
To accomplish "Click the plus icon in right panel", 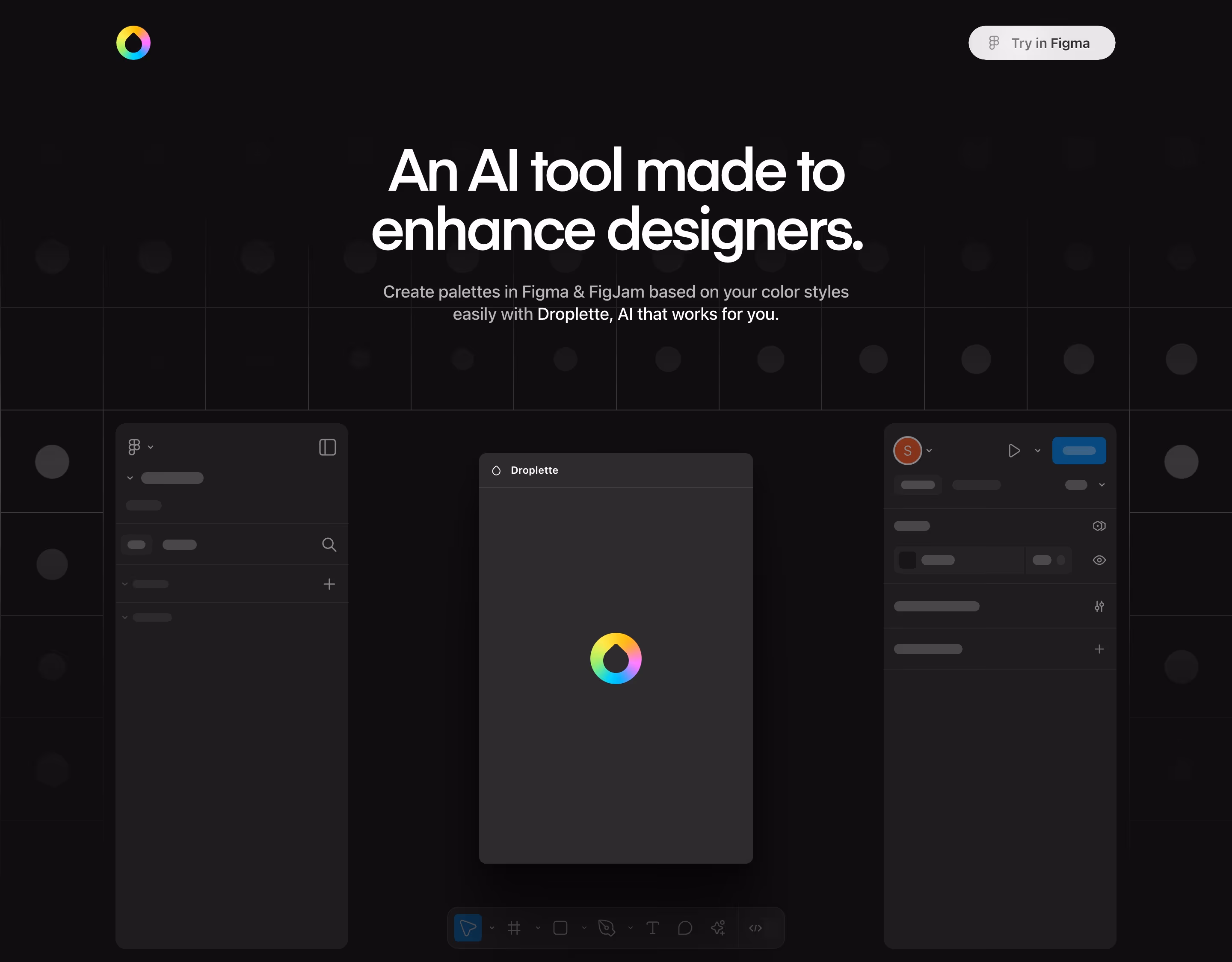I will pyautogui.click(x=1099, y=649).
